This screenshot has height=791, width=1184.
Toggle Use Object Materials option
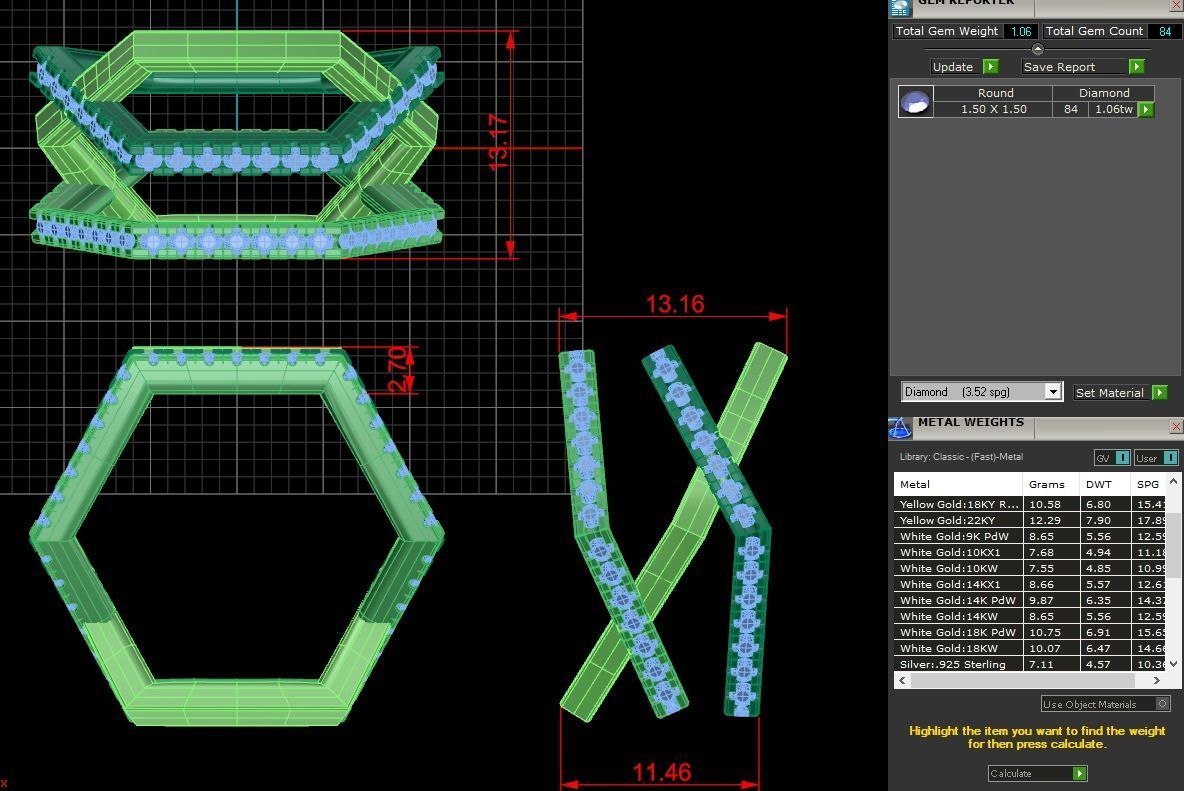pos(1105,703)
